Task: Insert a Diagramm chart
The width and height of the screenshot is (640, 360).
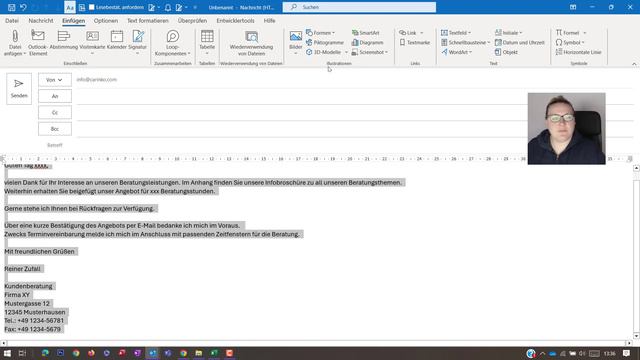Action: pyautogui.click(x=368, y=42)
